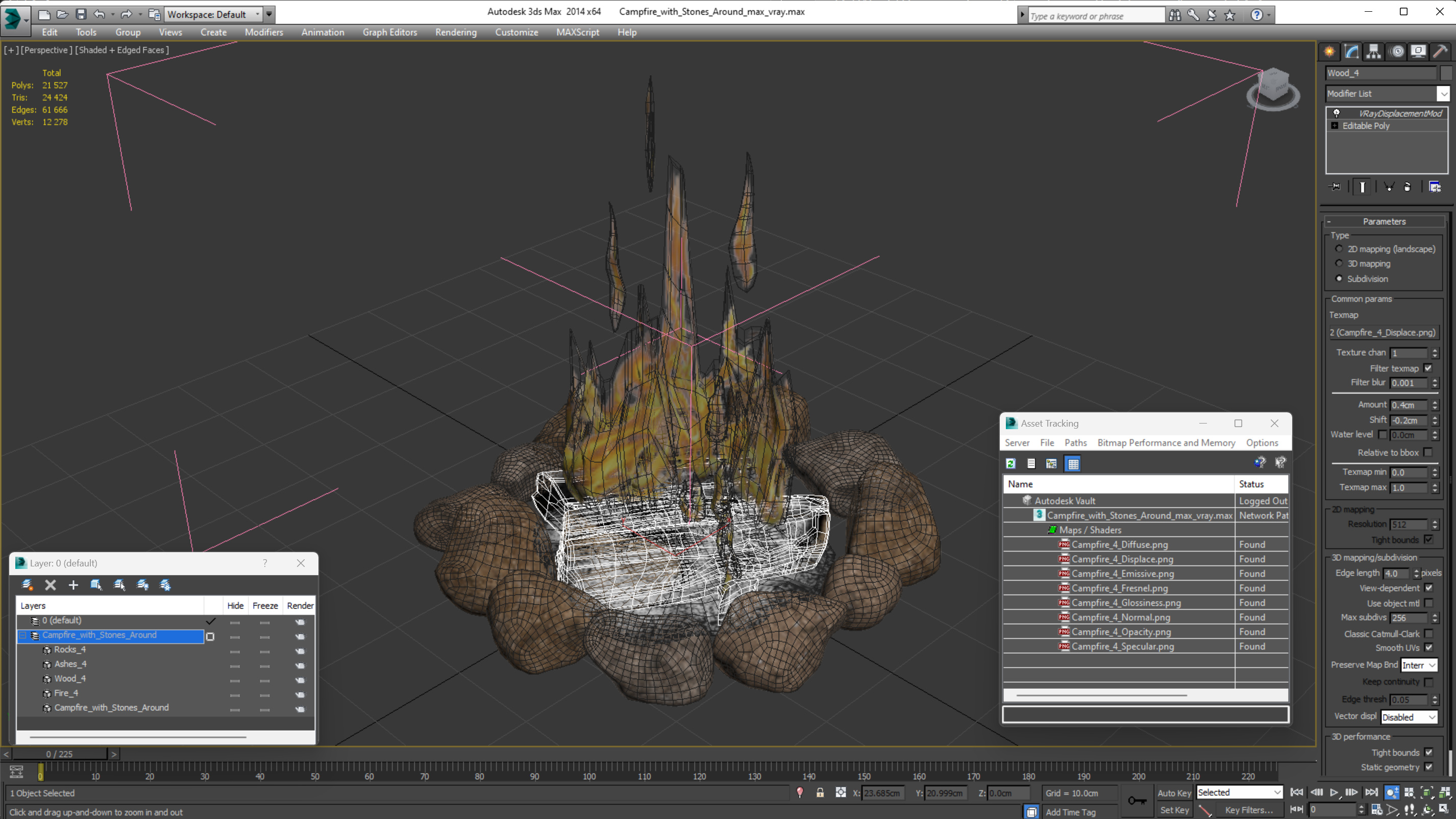
Task: Click Zoom Extents All viewport icon
Action: click(1445, 792)
